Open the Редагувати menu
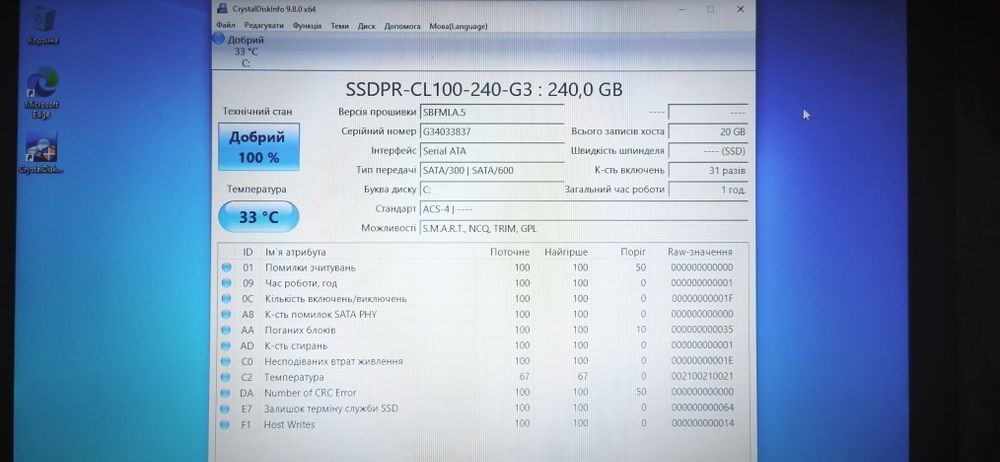The width and height of the screenshot is (1000, 462). click(x=263, y=26)
